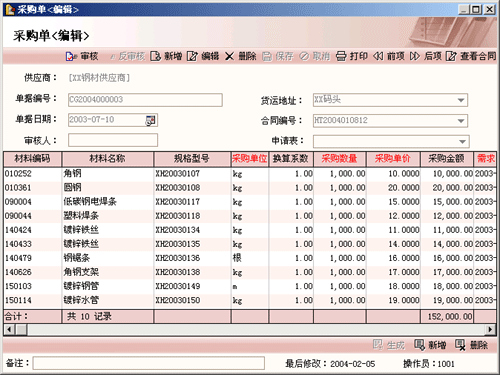Click the unit price cell 19.0000
Viewport: 500px width, 375px height.
pos(393,300)
